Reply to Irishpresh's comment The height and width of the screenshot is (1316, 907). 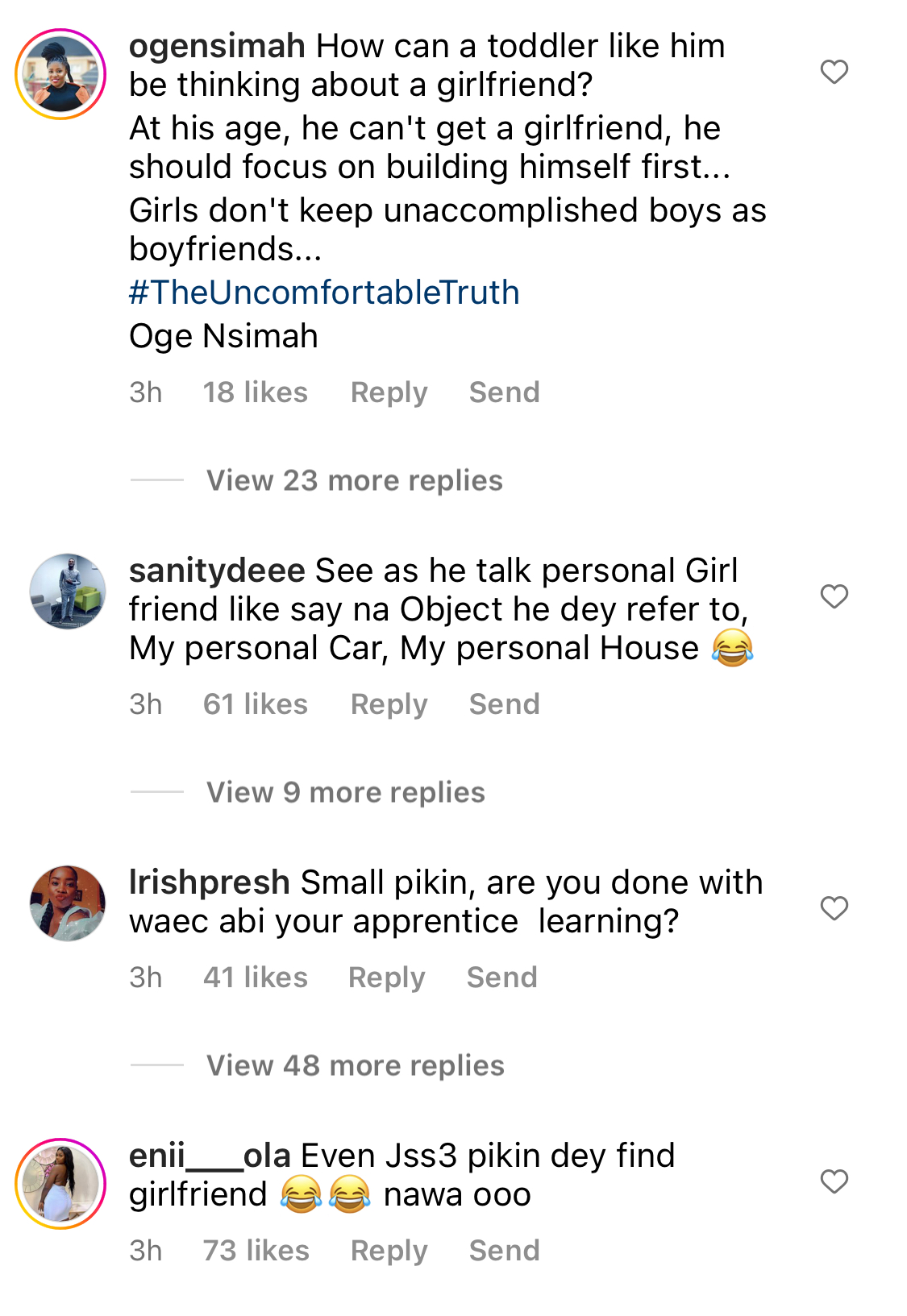[x=386, y=978]
